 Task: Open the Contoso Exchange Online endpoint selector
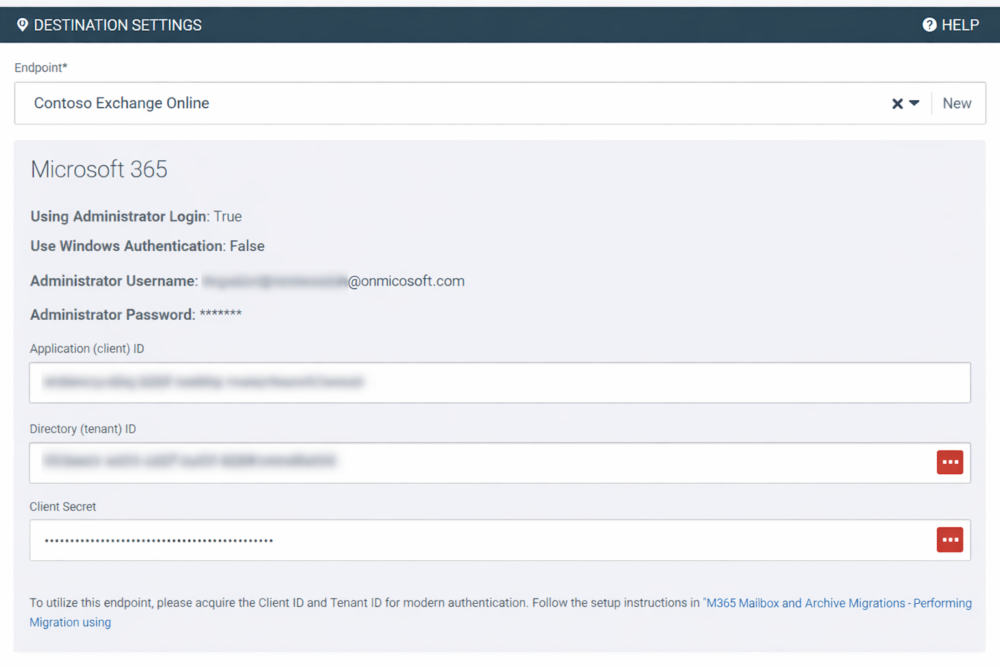[450, 104]
